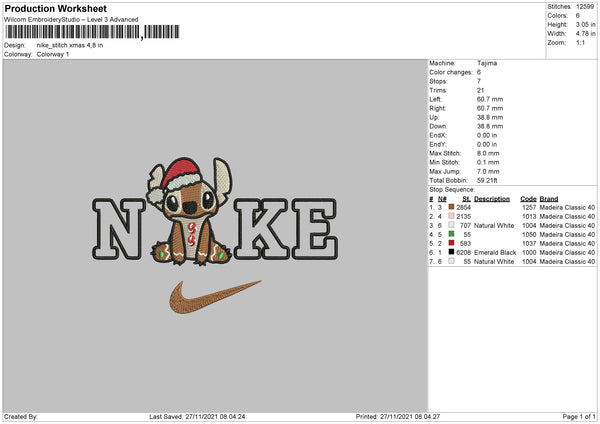The image size is (600, 424).
Task: Click the black Emerald Black thread swatch
Action: point(451,252)
